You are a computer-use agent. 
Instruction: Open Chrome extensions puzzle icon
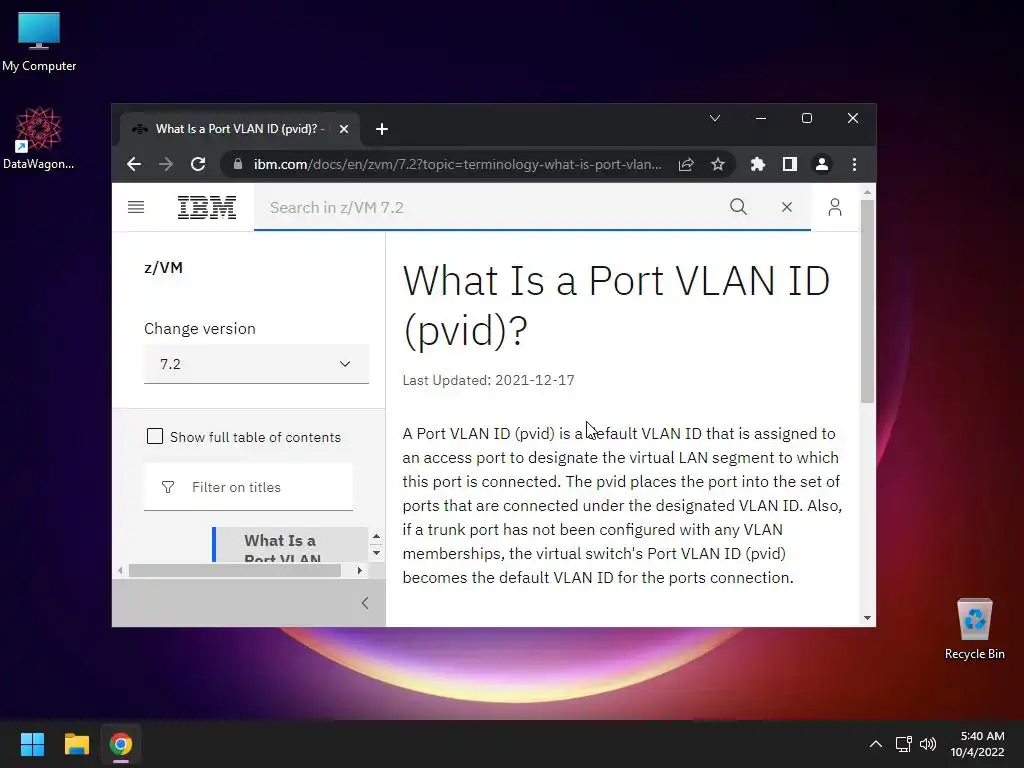coord(758,164)
